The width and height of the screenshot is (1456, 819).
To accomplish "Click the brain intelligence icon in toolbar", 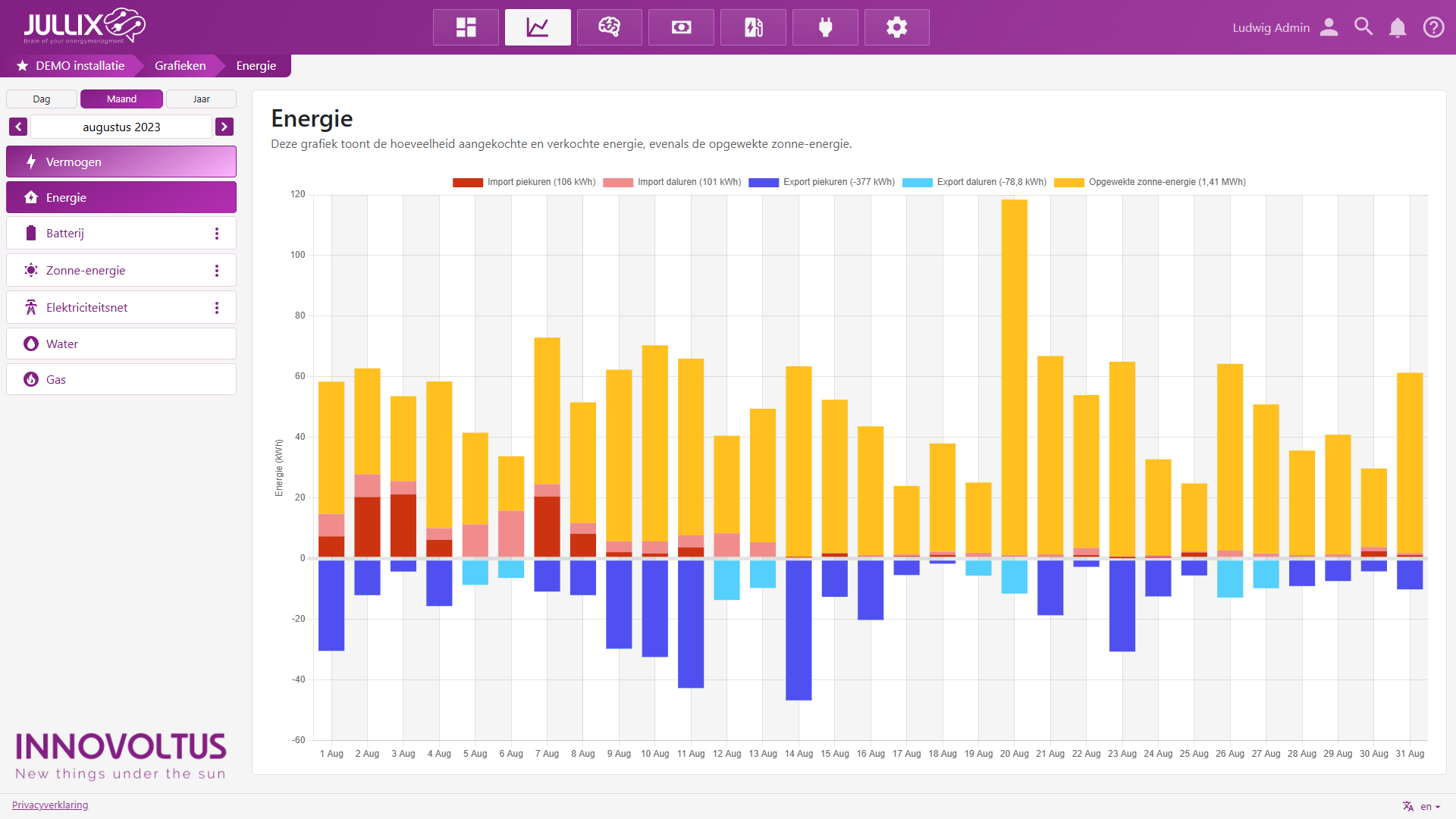I will pos(609,27).
